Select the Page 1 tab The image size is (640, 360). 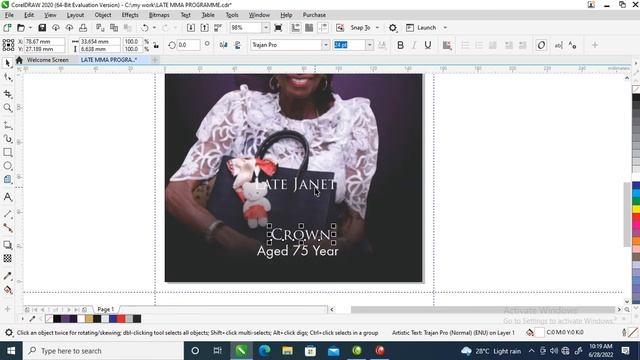tap(105, 309)
